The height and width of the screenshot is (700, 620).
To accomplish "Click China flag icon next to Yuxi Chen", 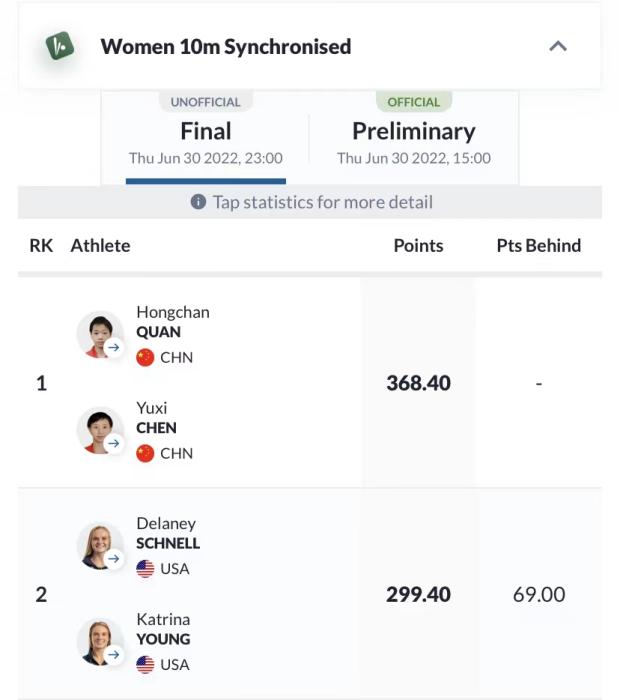I will click(x=145, y=453).
